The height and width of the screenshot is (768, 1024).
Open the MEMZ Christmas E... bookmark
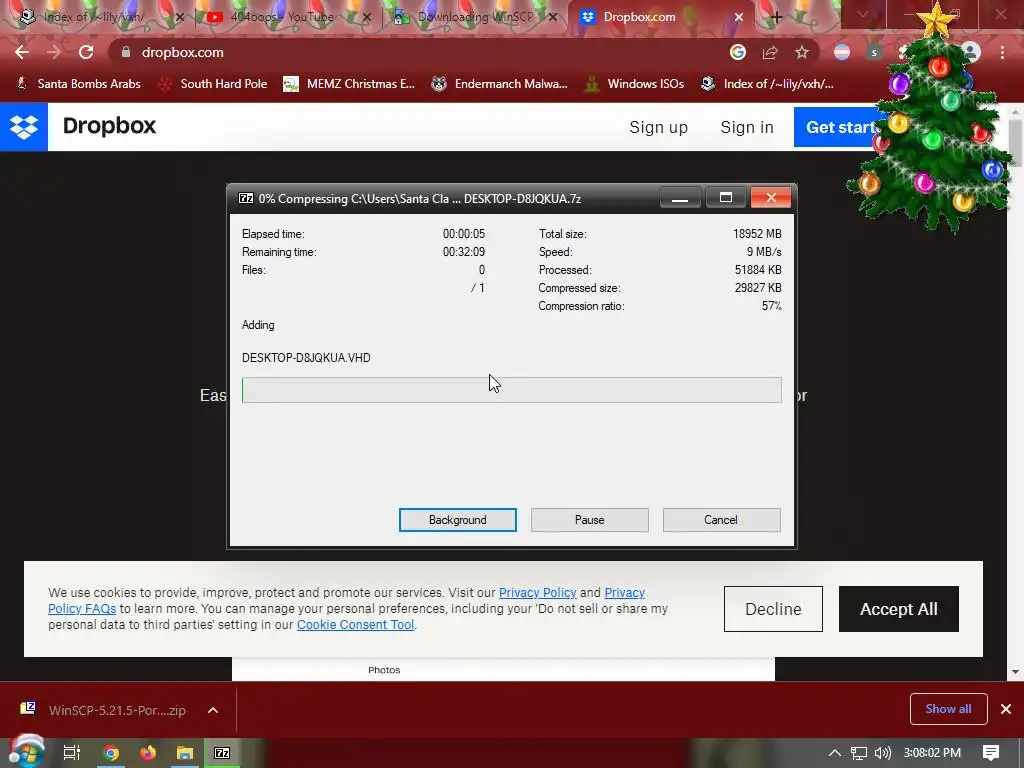pos(349,84)
